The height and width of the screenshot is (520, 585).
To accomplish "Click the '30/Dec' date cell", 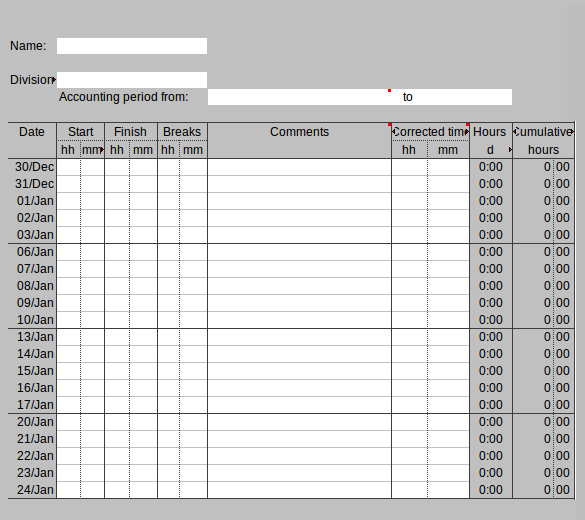I will pyautogui.click(x=32, y=167).
